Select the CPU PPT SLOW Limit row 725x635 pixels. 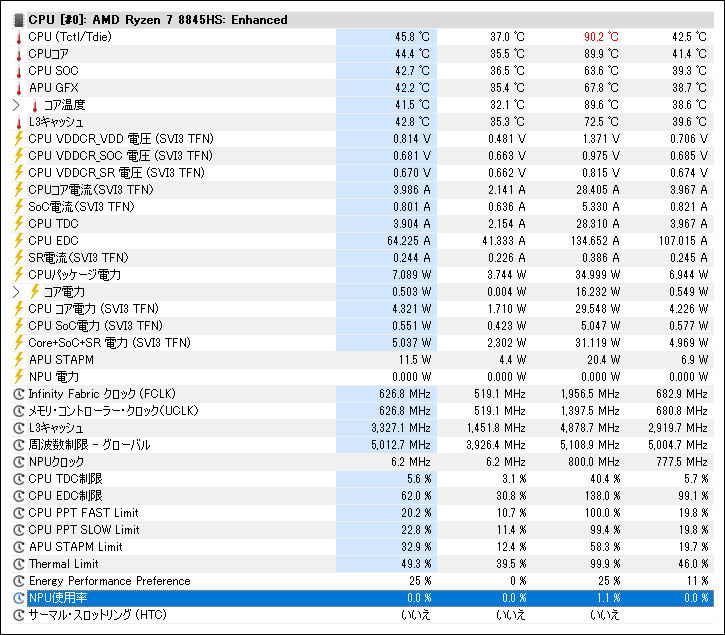[x=362, y=530]
